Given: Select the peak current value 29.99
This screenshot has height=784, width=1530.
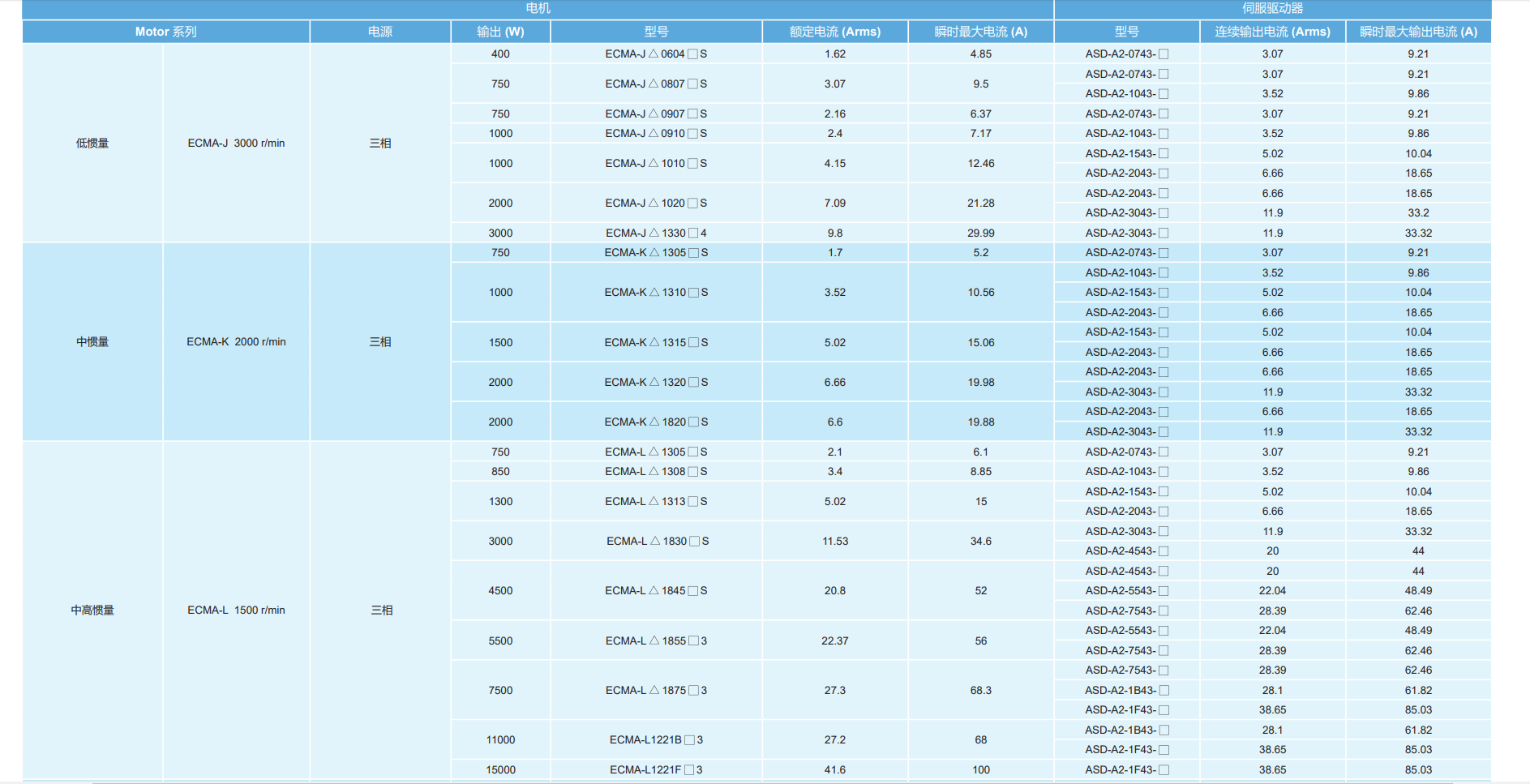Looking at the screenshot, I should click(980, 233).
